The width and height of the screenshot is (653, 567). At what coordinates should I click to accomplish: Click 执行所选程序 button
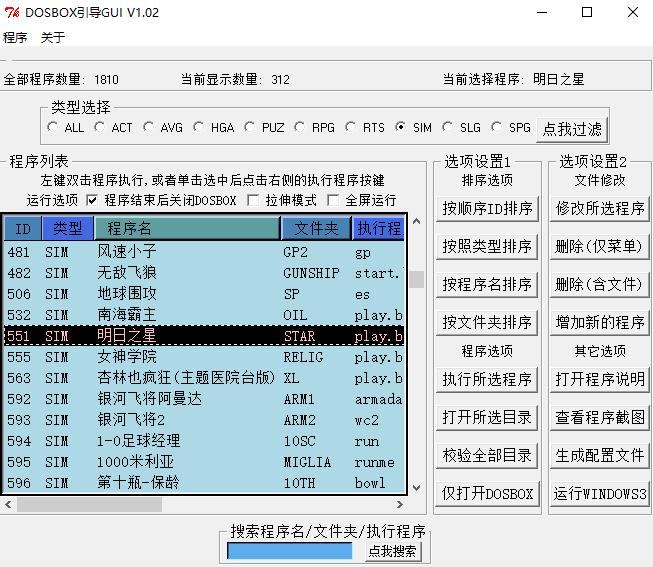tap(487, 380)
